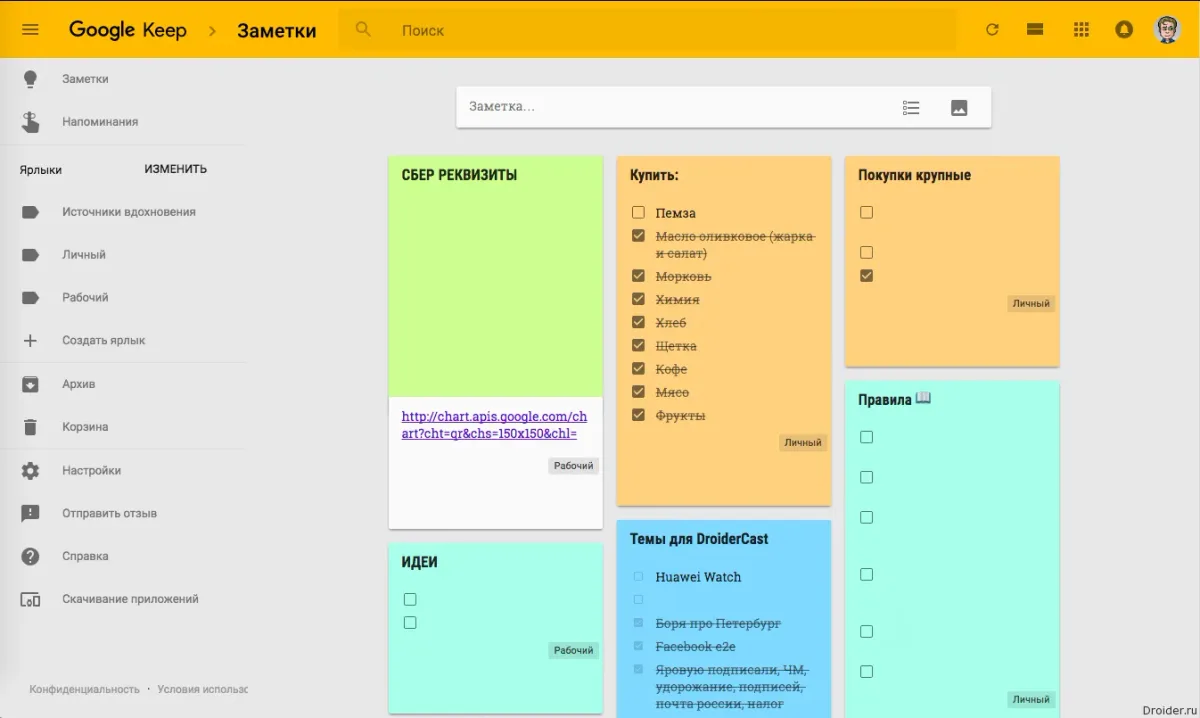Open the Google apps grid icon
This screenshot has width=1200, height=718.
pyautogui.click(x=1081, y=30)
